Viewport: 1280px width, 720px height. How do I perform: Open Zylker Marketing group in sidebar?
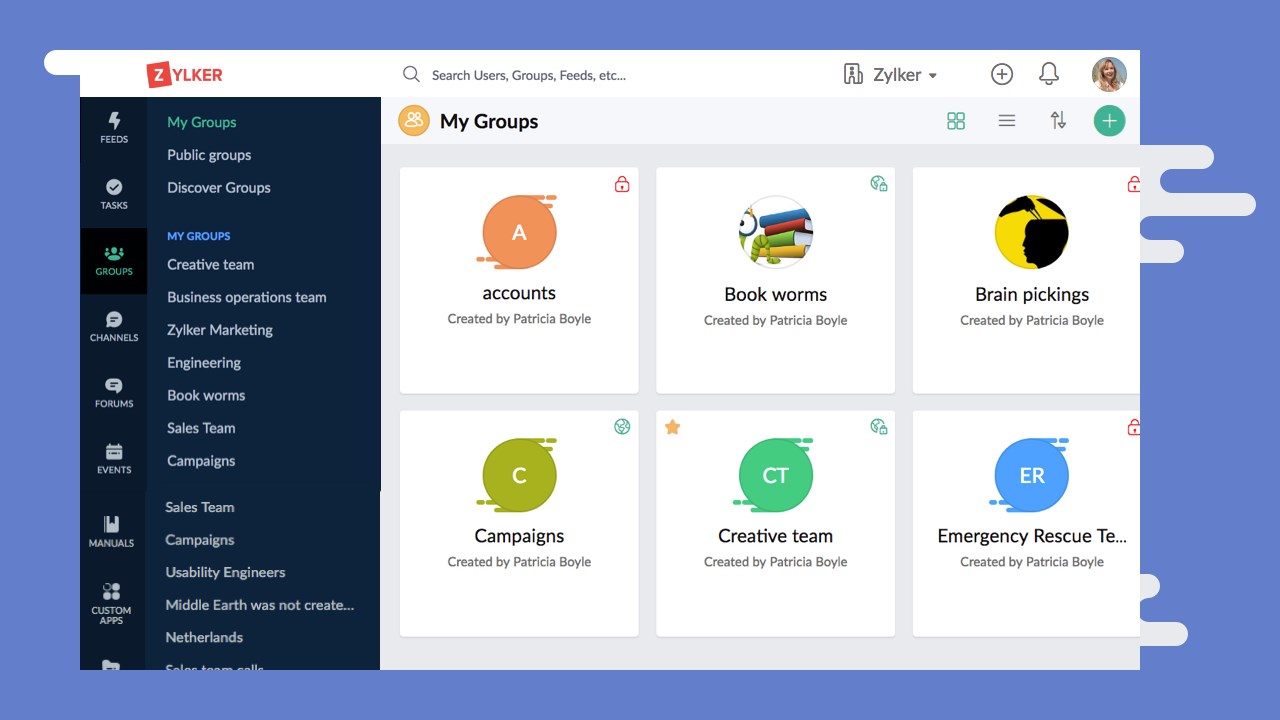coord(220,330)
